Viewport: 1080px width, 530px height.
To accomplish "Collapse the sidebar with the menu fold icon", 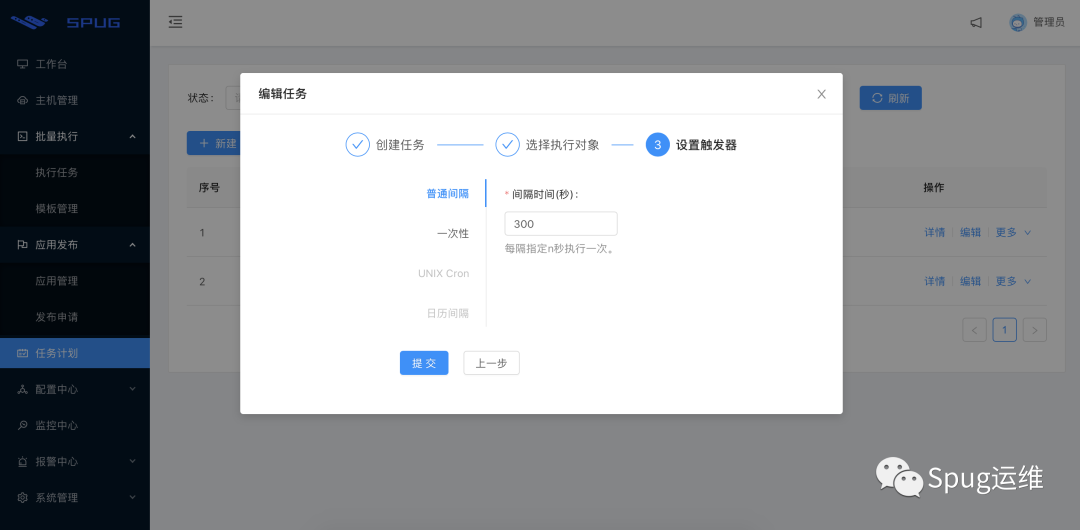I will [x=176, y=22].
